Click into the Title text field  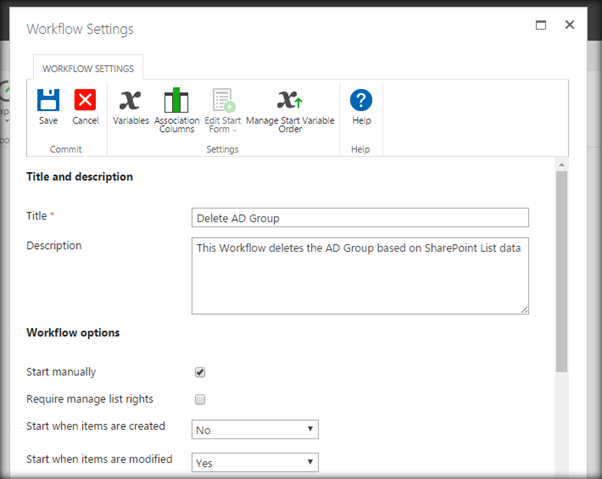(359, 218)
